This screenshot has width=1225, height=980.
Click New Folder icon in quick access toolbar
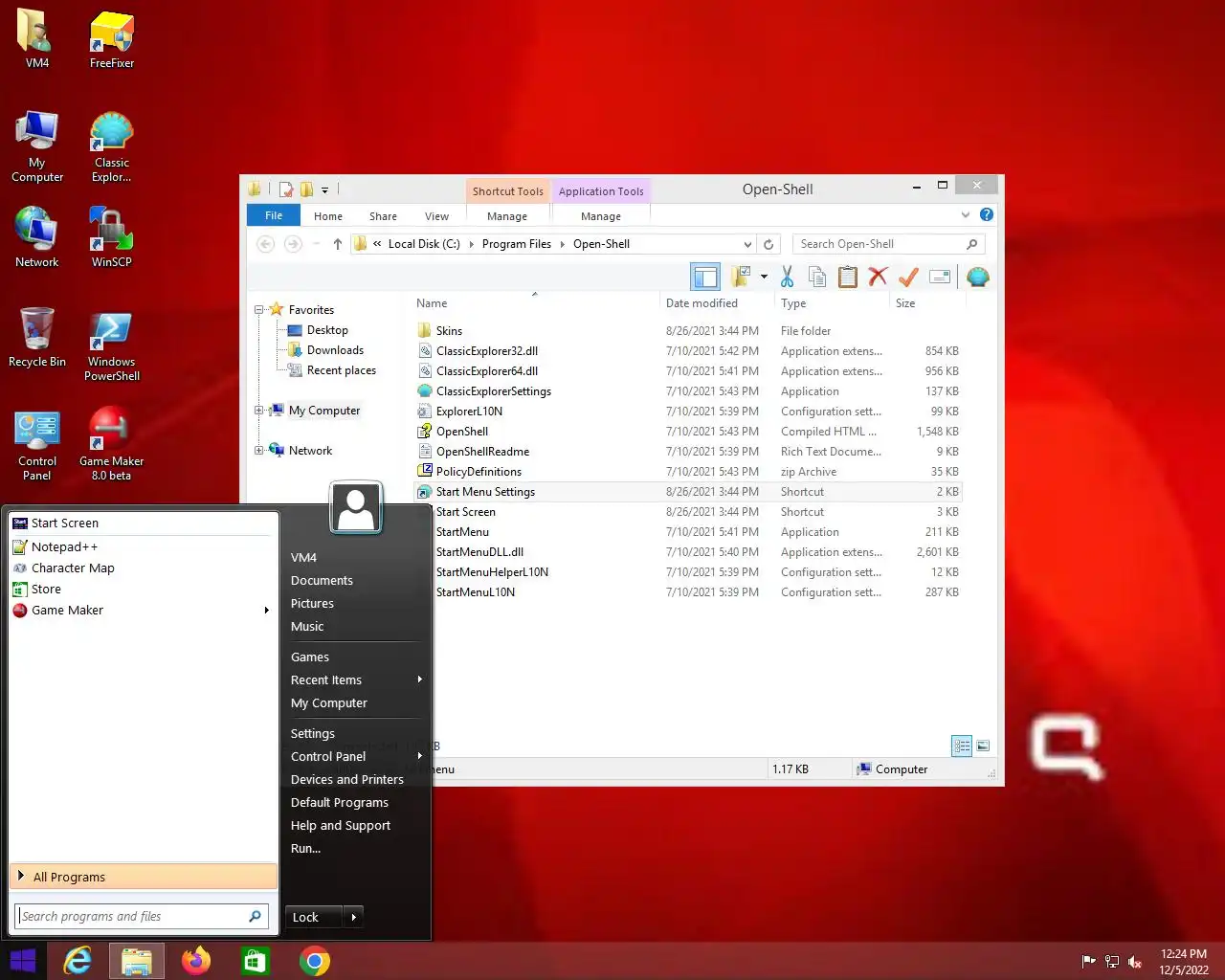pyautogui.click(x=307, y=189)
